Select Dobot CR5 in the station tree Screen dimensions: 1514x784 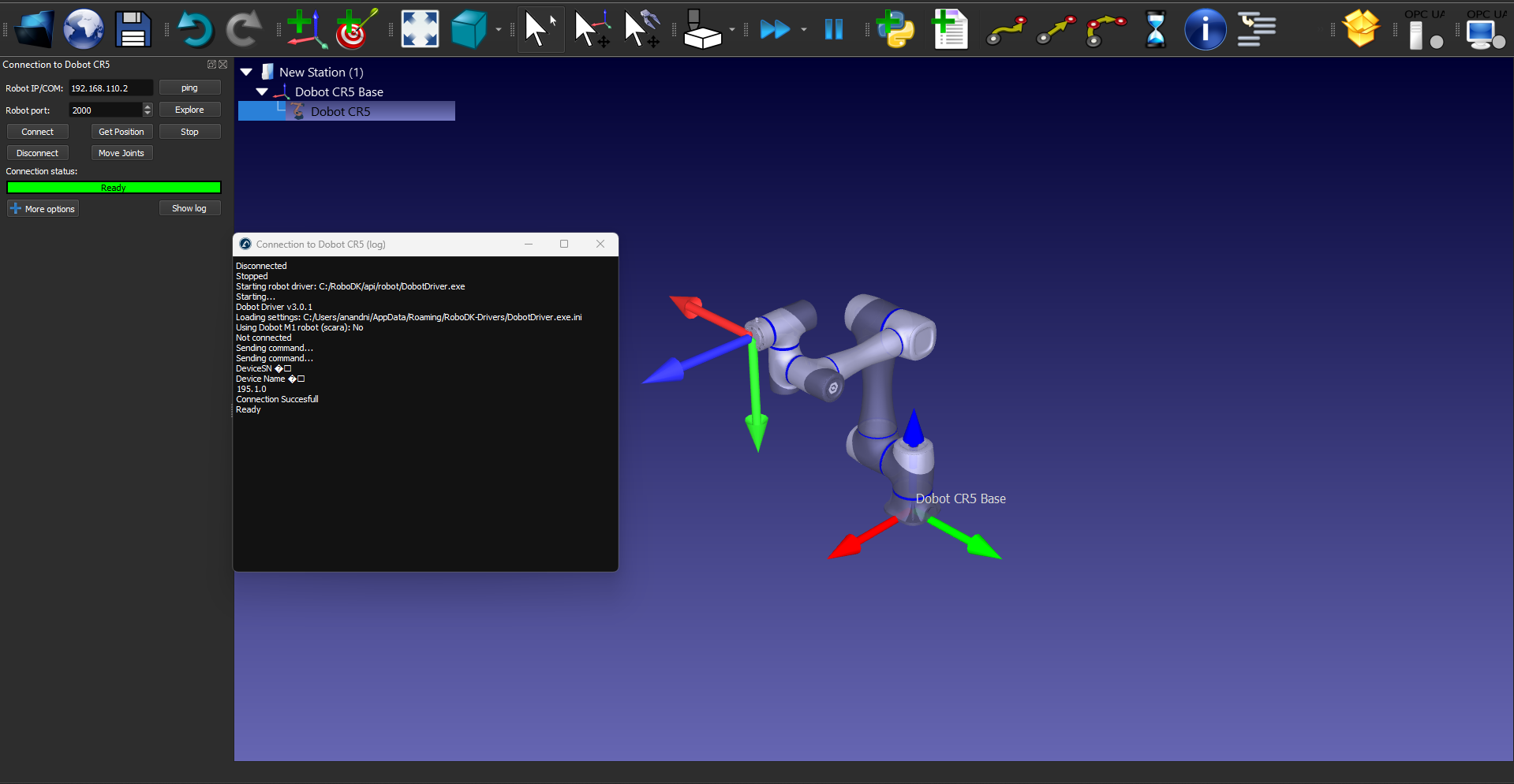pyautogui.click(x=340, y=111)
